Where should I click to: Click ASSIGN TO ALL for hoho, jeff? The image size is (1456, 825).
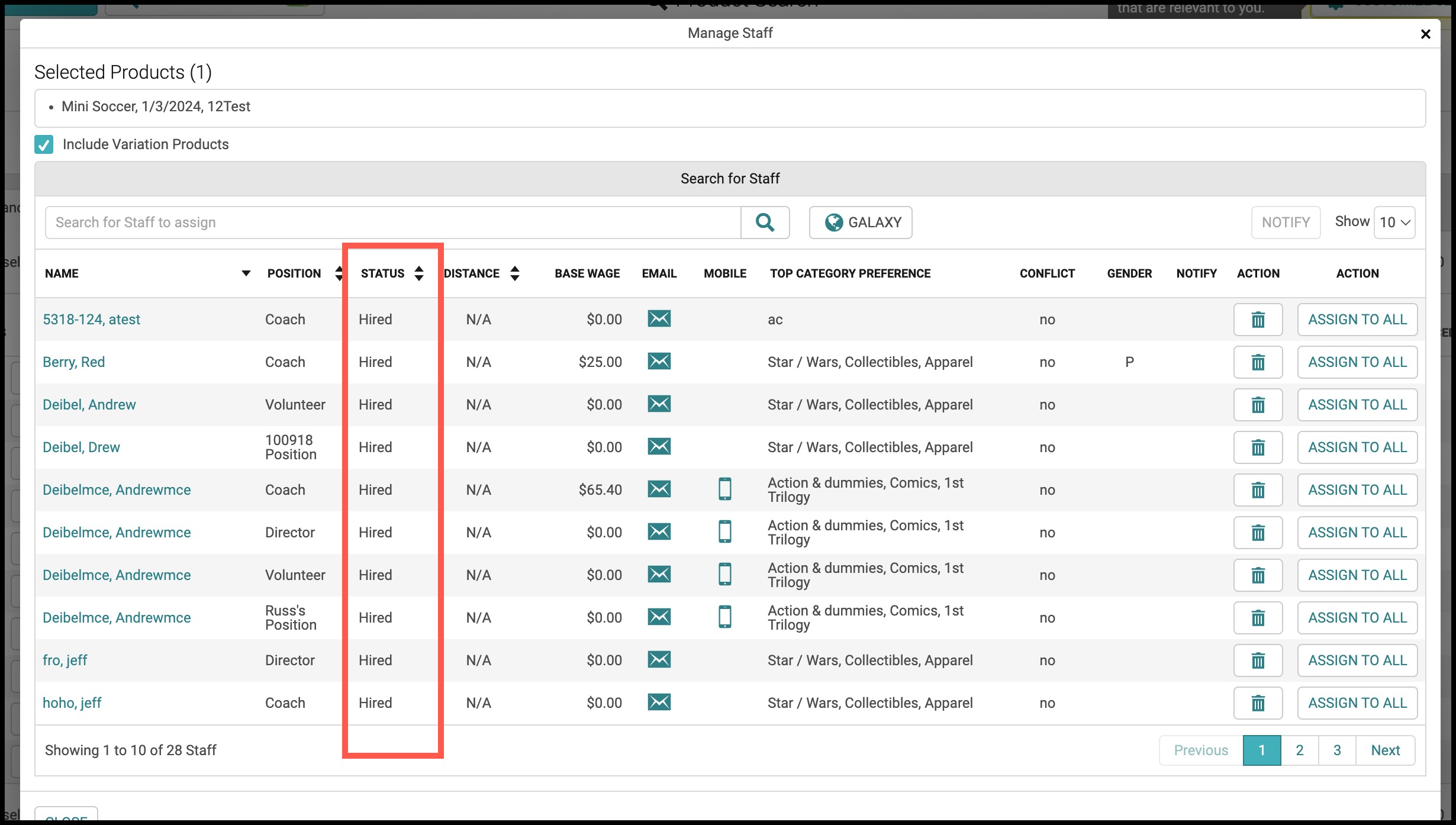(x=1357, y=703)
